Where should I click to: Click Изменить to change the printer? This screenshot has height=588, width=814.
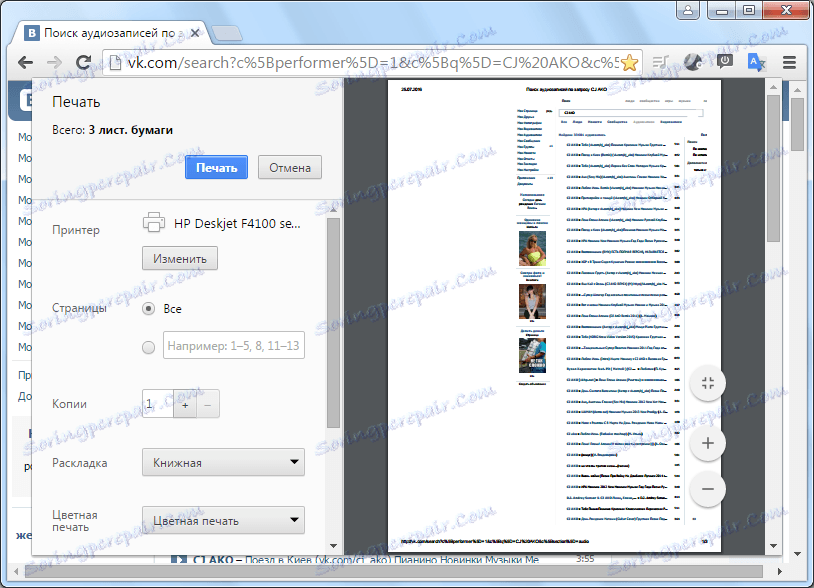click(x=180, y=258)
